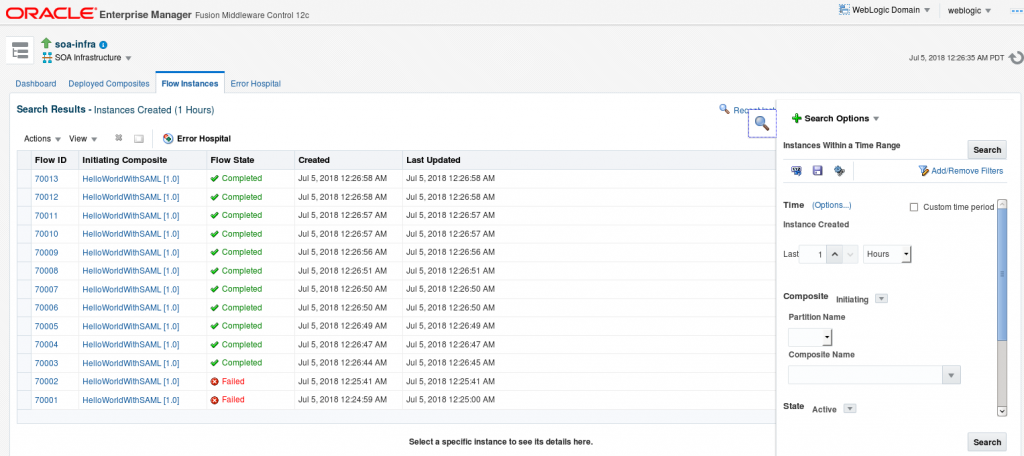
Task: Click the delete selected instances icon
Action: (x=119, y=138)
